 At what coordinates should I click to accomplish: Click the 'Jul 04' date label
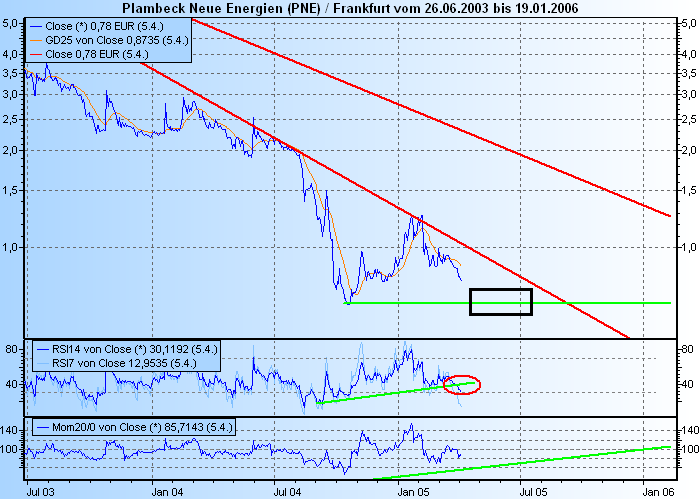point(287,492)
